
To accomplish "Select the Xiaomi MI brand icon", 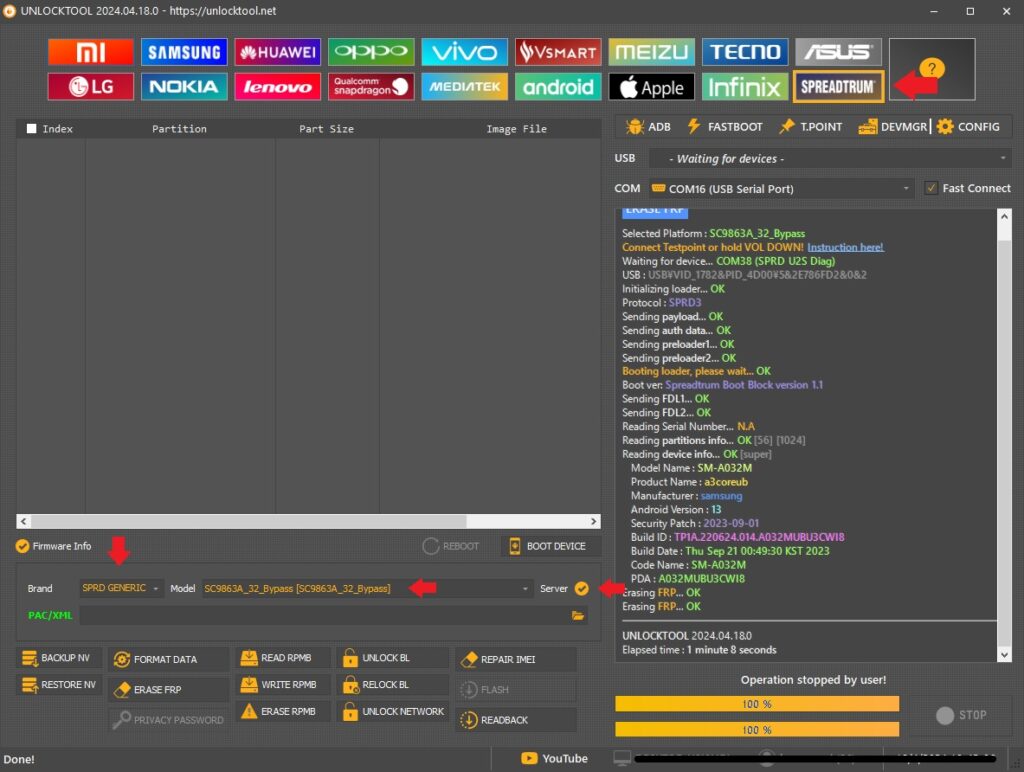I will click(90, 52).
